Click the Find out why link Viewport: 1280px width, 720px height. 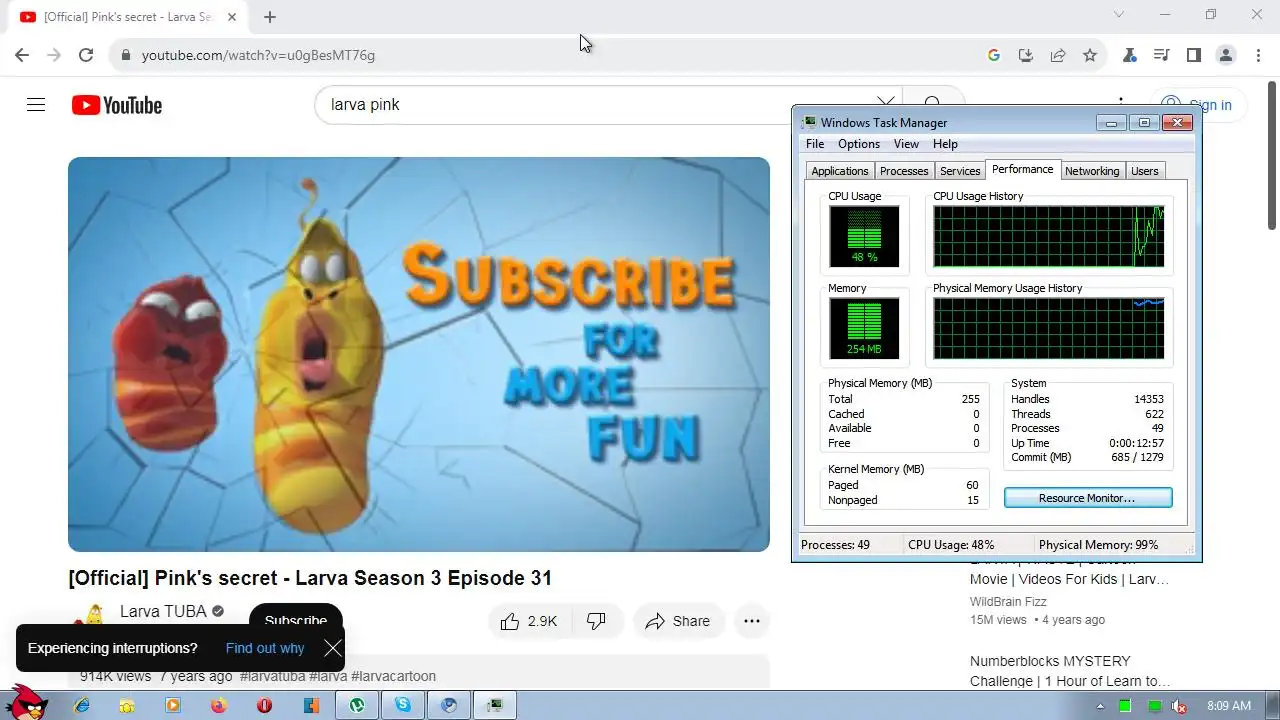pyautogui.click(x=265, y=648)
